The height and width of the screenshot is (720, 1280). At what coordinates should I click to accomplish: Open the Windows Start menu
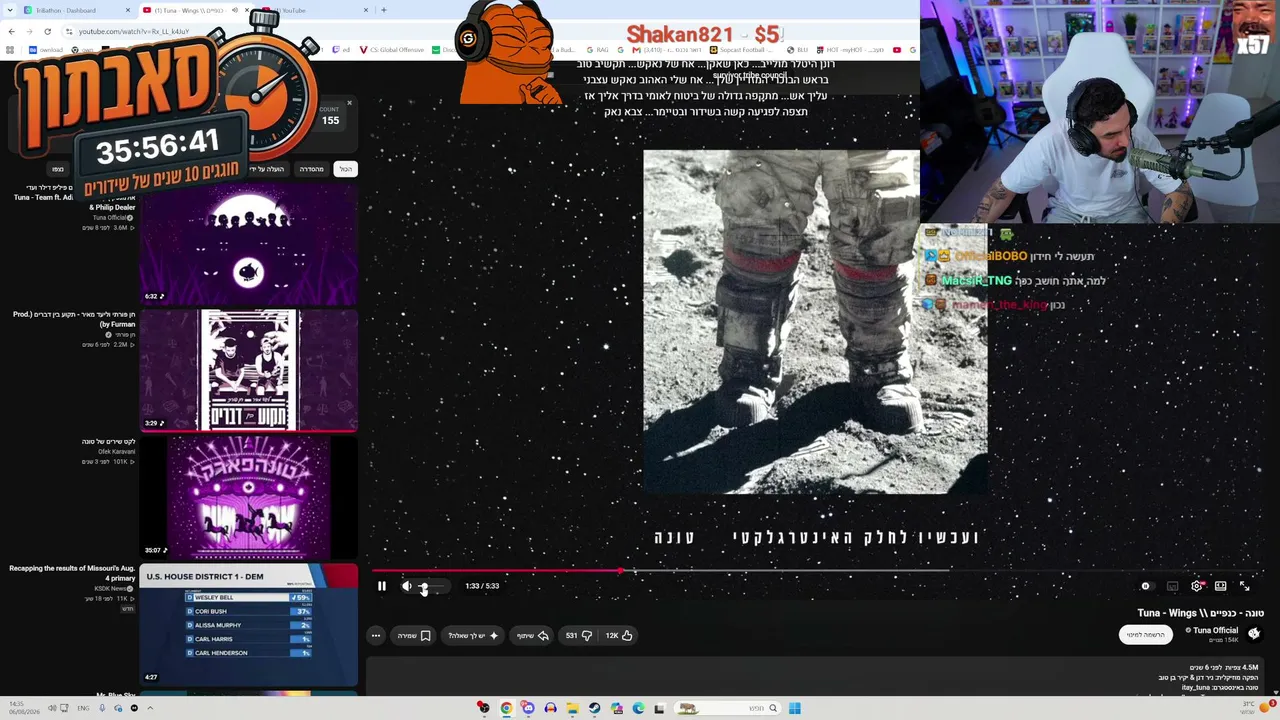click(794, 708)
